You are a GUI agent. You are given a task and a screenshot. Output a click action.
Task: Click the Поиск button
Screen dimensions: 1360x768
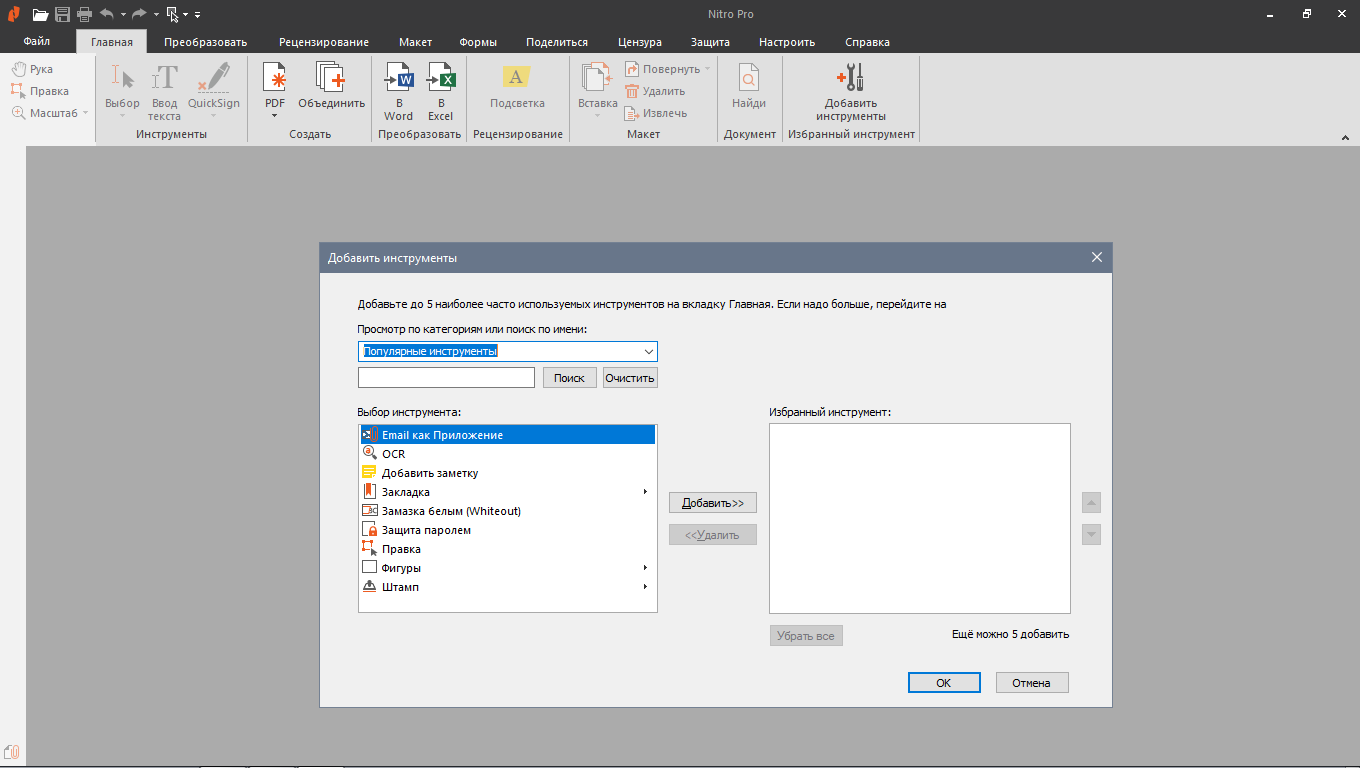570,378
